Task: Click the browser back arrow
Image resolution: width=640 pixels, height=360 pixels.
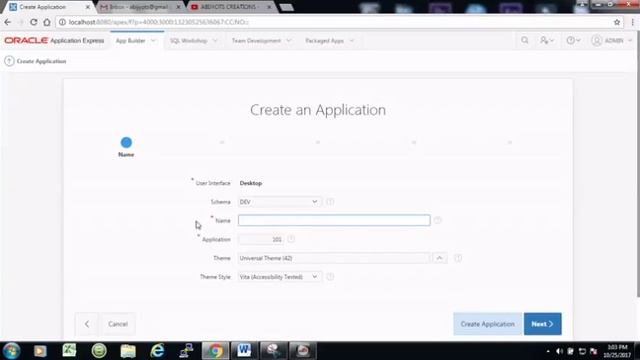Action: point(8,22)
